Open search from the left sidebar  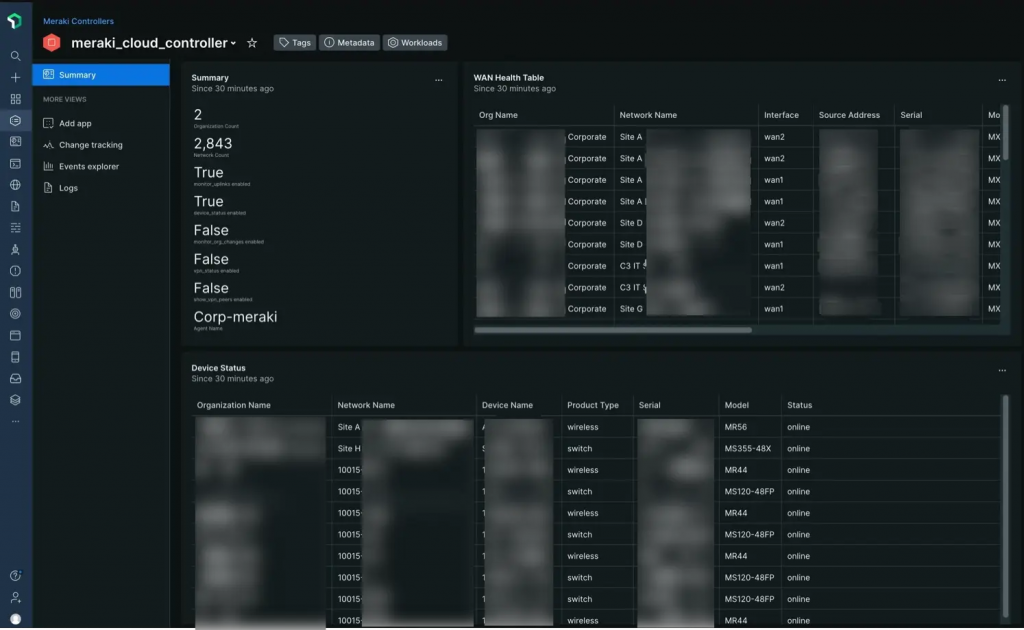click(15, 55)
